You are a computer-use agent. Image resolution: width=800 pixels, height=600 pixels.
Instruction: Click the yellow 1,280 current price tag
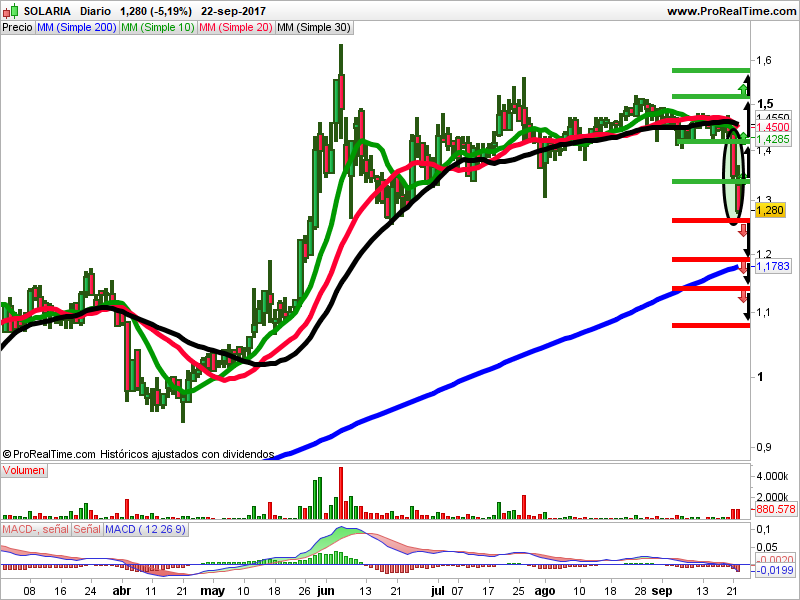point(769,210)
